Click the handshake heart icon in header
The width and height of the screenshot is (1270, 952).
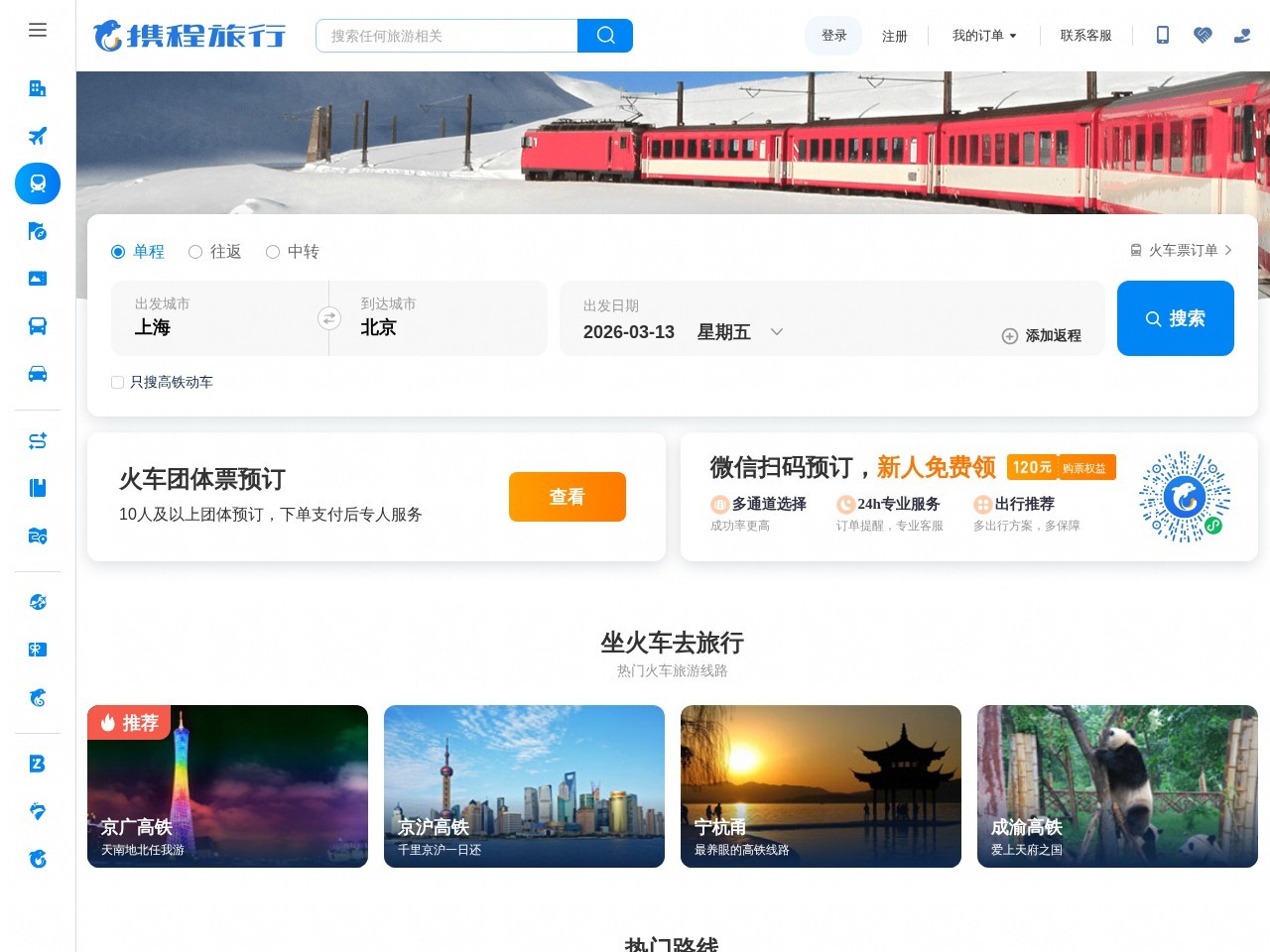[x=1203, y=36]
